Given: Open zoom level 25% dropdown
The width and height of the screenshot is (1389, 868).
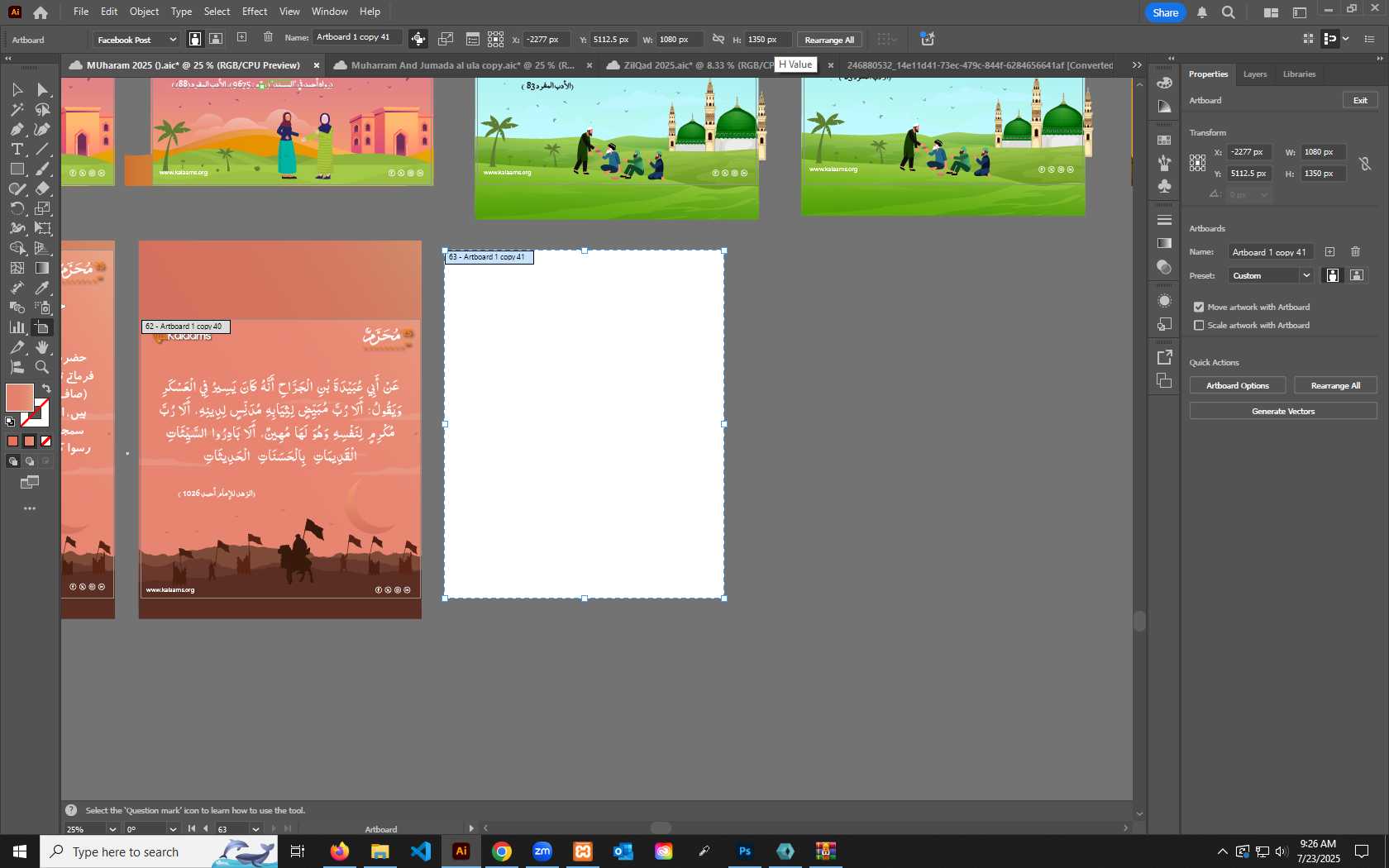Looking at the screenshot, I should pyautogui.click(x=112, y=829).
